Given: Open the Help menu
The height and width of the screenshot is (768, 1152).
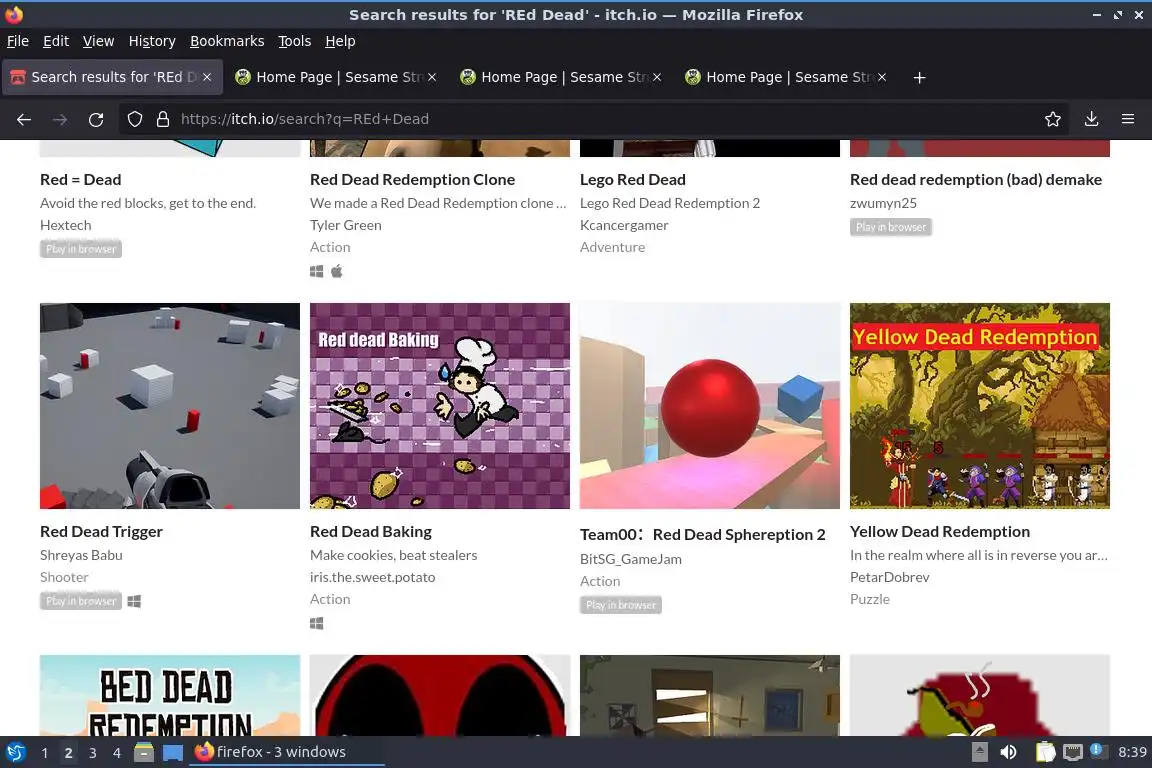Looking at the screenshot, I should tap(340, 41).
